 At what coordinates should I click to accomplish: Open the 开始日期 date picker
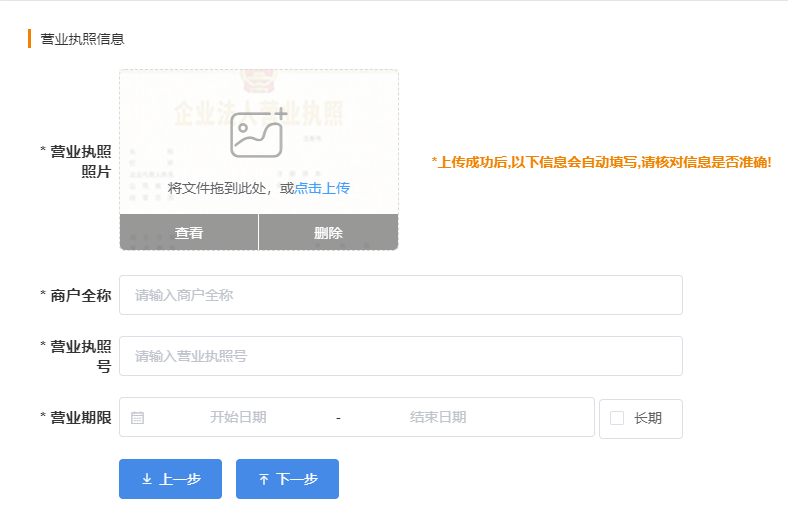coord(238,418)
